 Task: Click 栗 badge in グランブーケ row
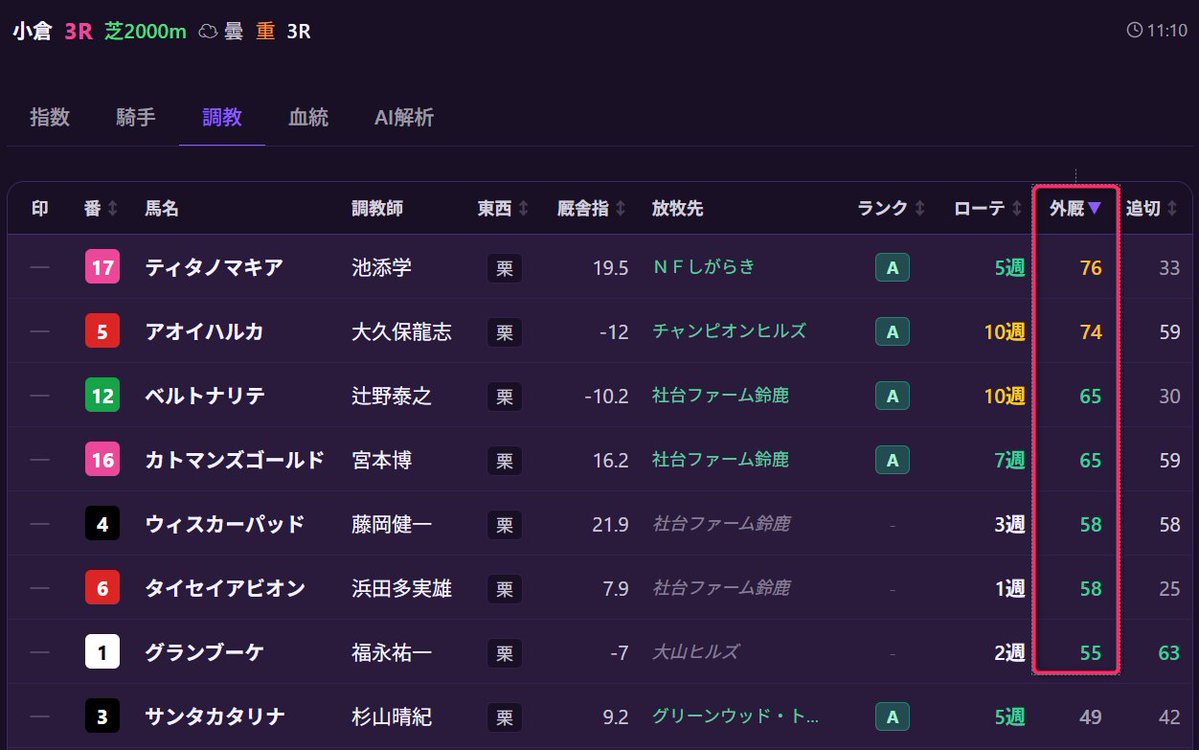click(x=505, y=654)
